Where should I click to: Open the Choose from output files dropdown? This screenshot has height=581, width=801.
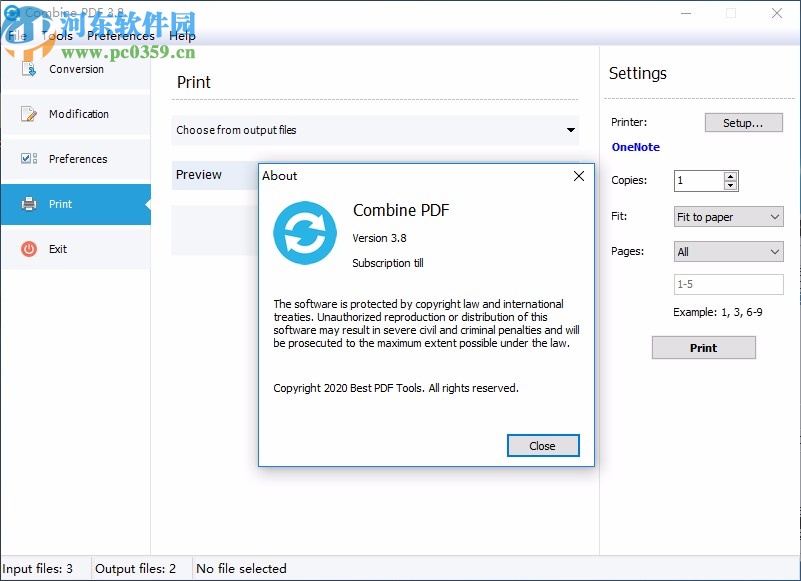coord(571,130)
